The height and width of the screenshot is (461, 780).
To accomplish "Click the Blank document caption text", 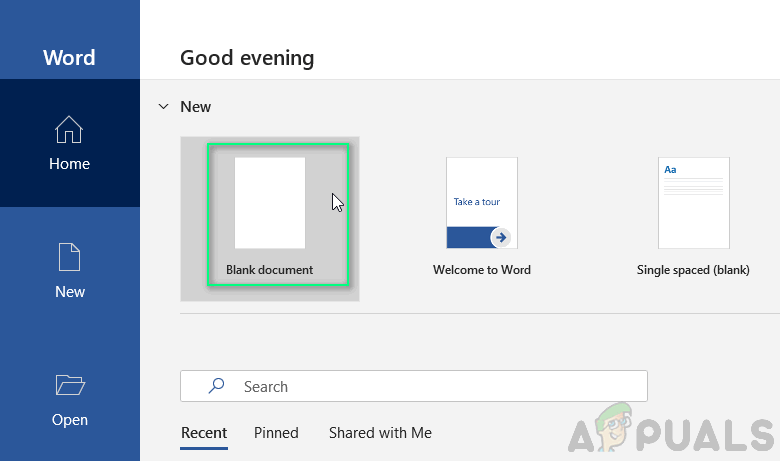I will pos(270,270).
